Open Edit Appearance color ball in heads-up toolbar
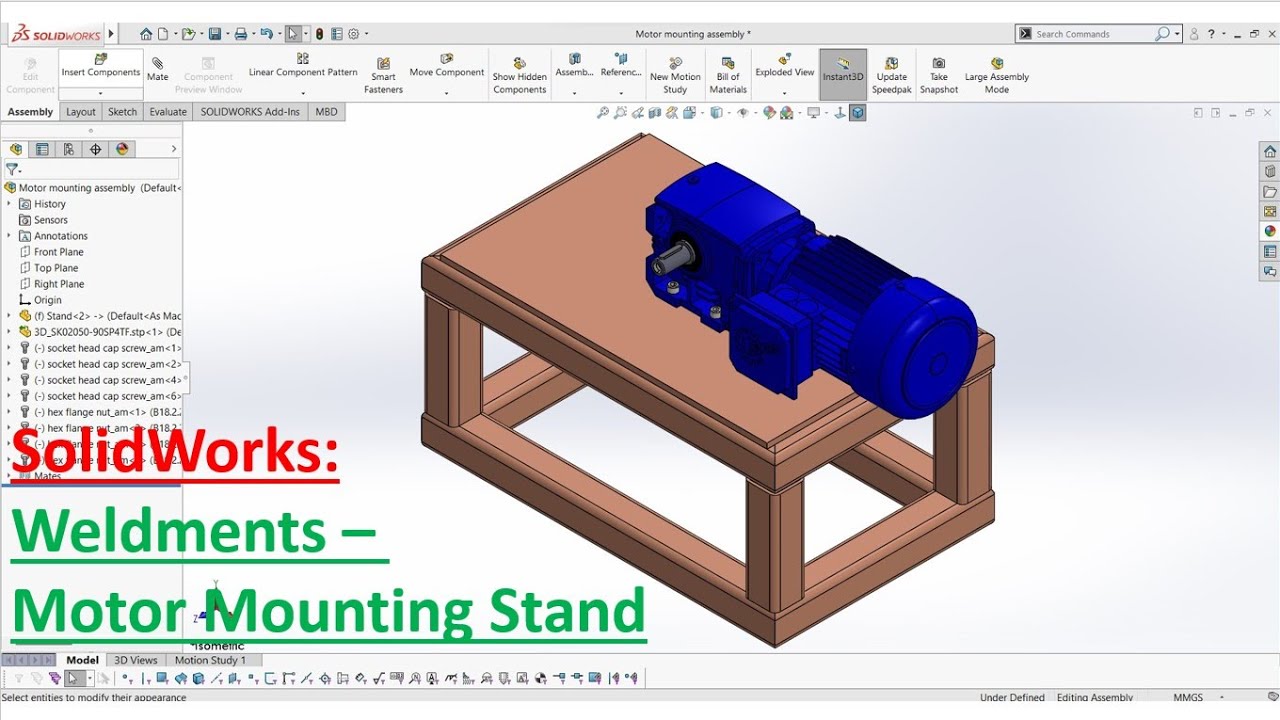The image size is (1280, 720). click(769, 113)
